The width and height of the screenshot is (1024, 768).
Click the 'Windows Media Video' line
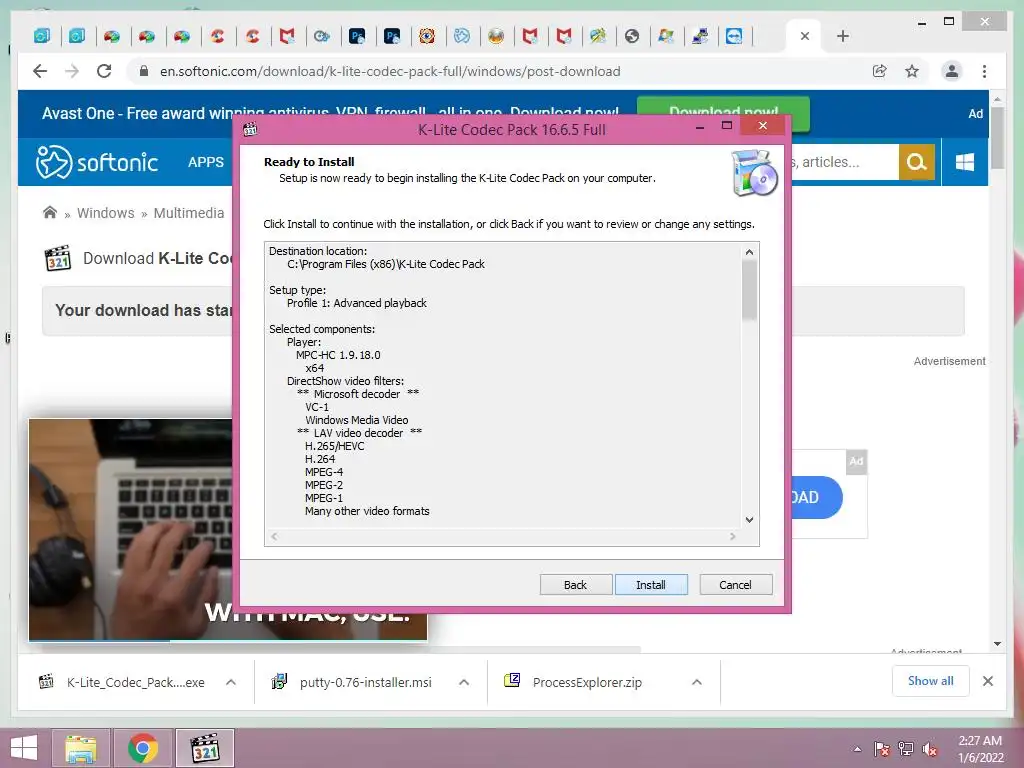(357, 420)
